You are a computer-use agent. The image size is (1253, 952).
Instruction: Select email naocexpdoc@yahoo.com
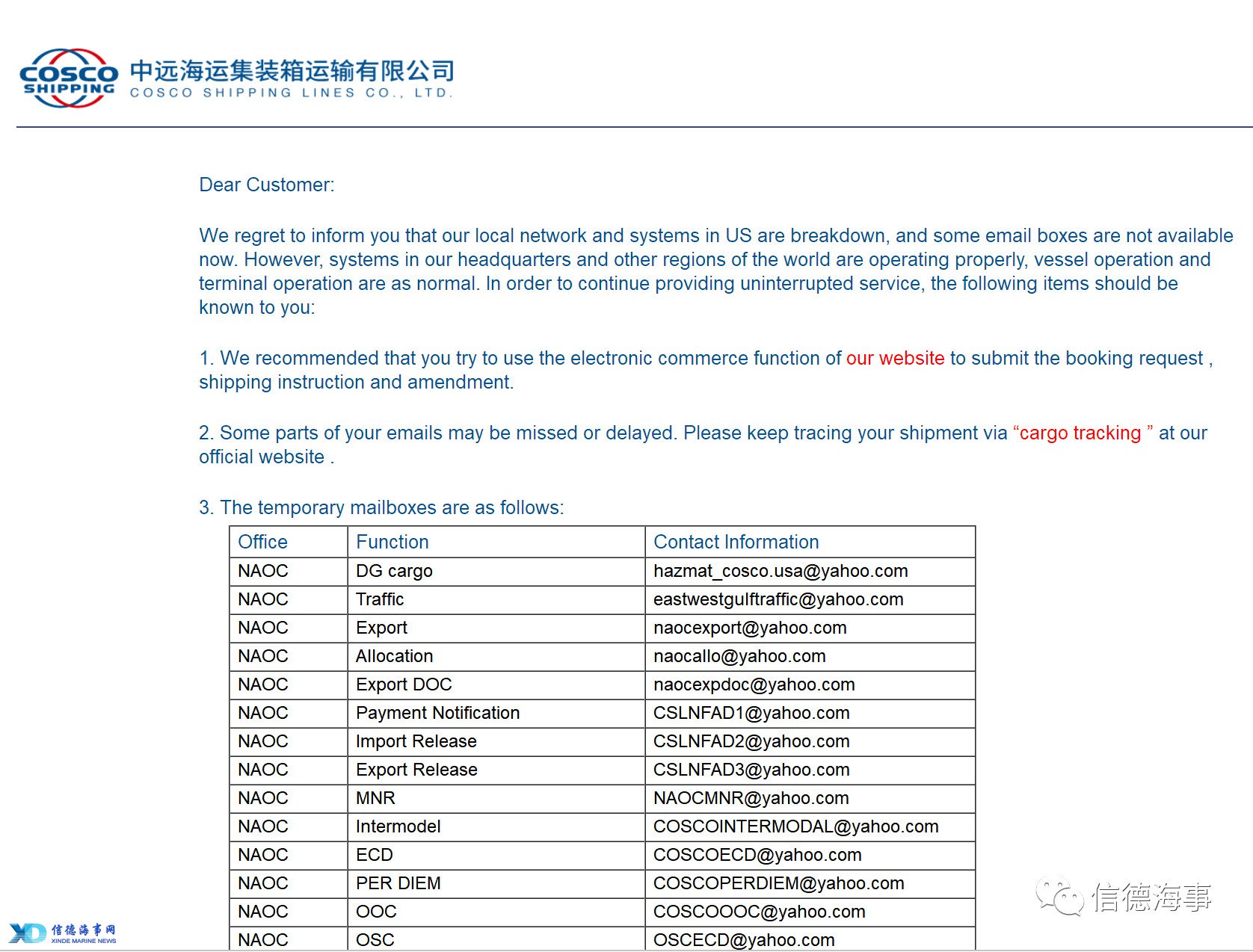(x=754, y=684)
